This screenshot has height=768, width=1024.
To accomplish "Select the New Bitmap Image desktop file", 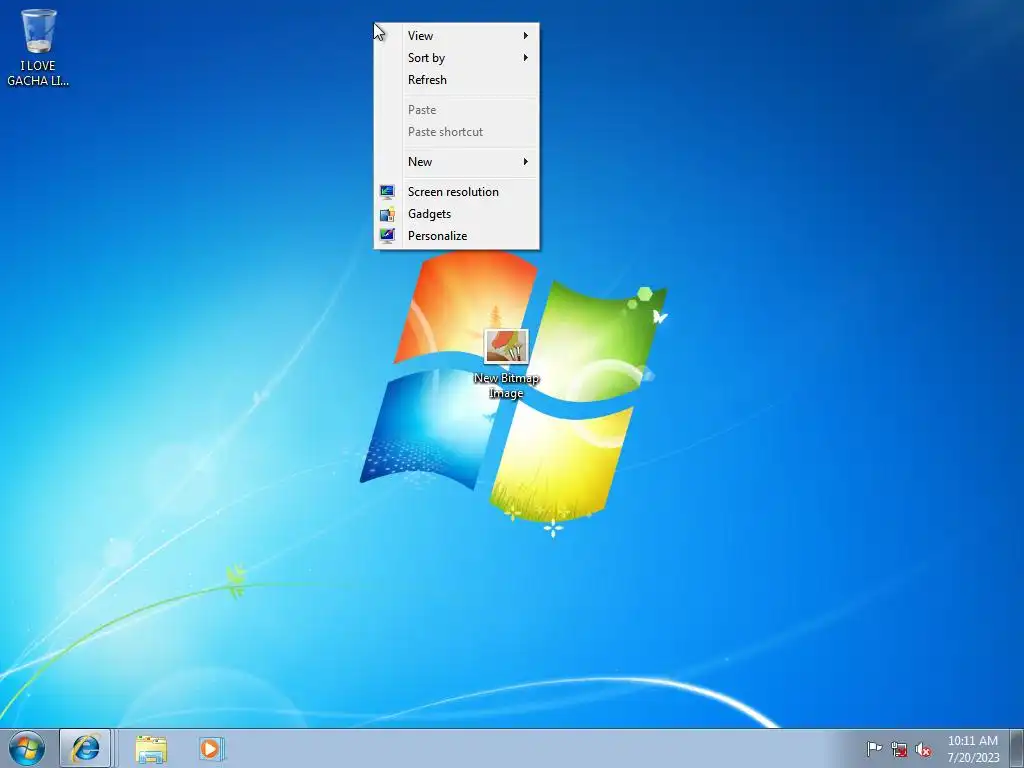I will click(506, 364).
